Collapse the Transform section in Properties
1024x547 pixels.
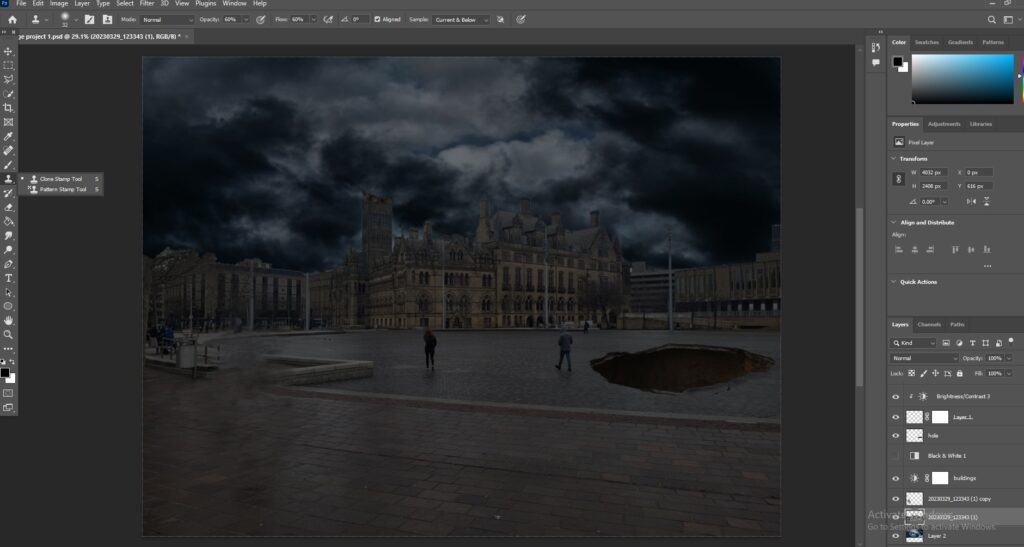[894, 158]
